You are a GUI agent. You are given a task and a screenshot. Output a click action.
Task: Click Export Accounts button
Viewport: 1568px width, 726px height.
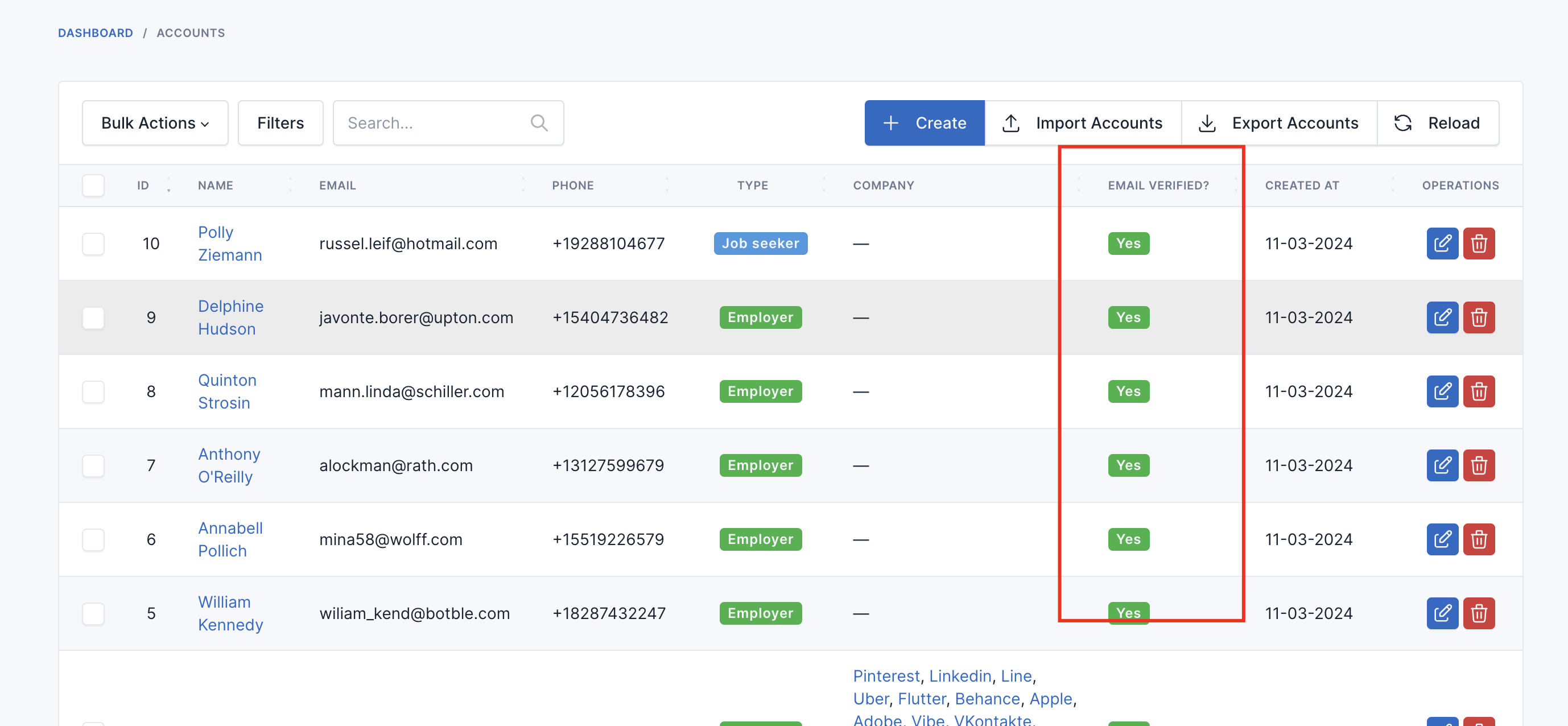(x=1278, y=123)
